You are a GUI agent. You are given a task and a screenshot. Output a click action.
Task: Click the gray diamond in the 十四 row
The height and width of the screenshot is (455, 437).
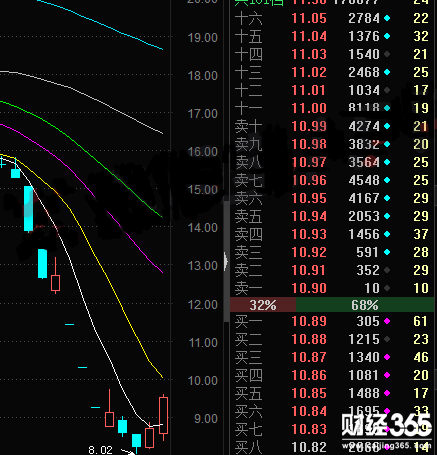[387, 54]
